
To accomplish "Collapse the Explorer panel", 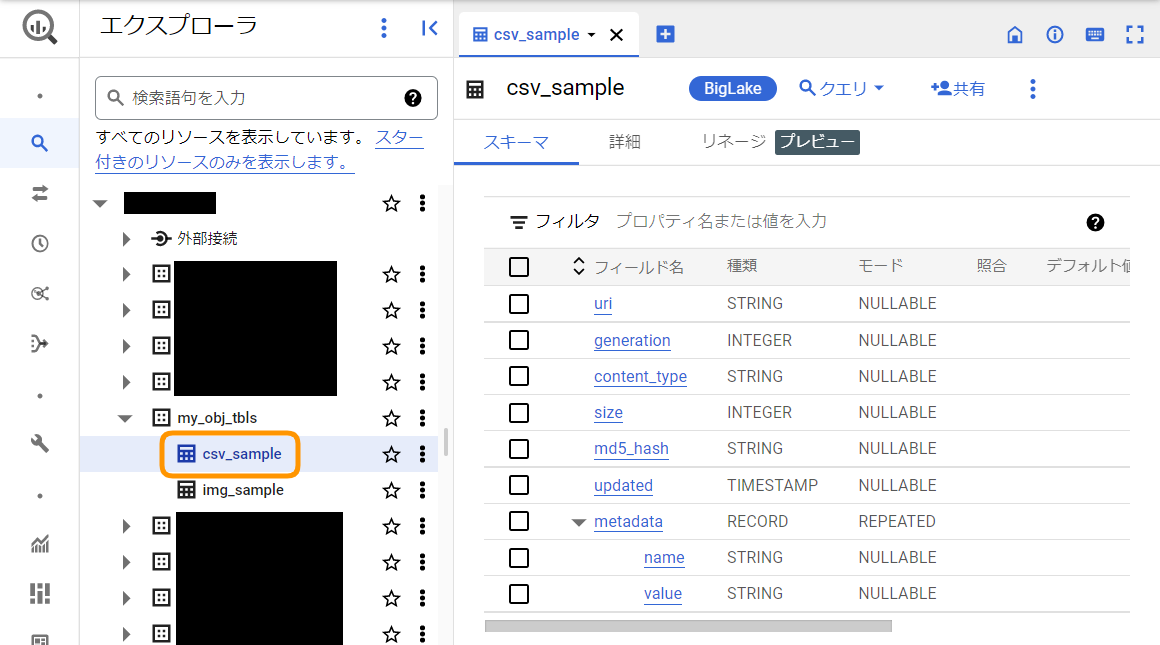I will [x=429, y=28].
